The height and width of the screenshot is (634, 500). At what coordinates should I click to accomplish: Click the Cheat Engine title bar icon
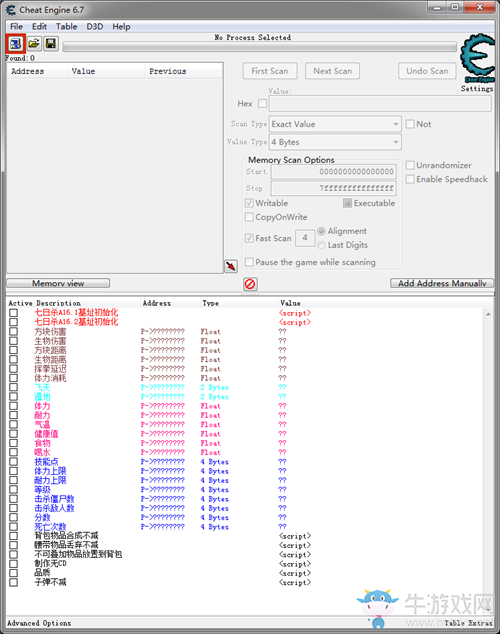pos(11,10)
